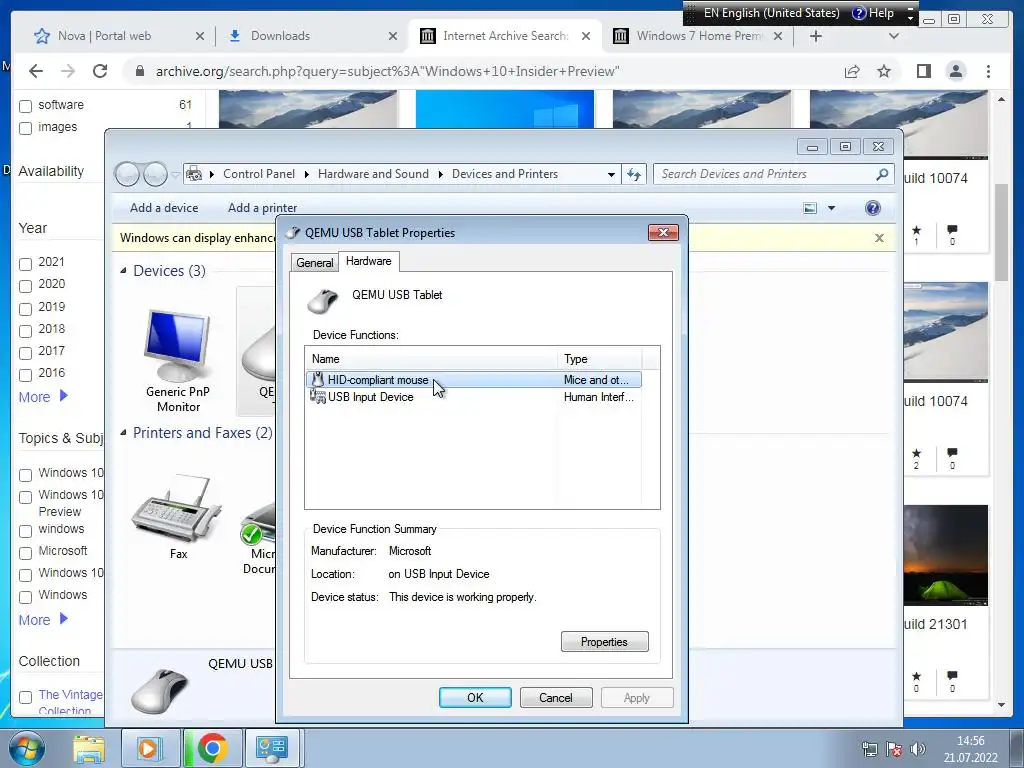This screenshot has width=1024, height=768.
Task: Close the Internet Archive Search tab
Action: point(586,36)
